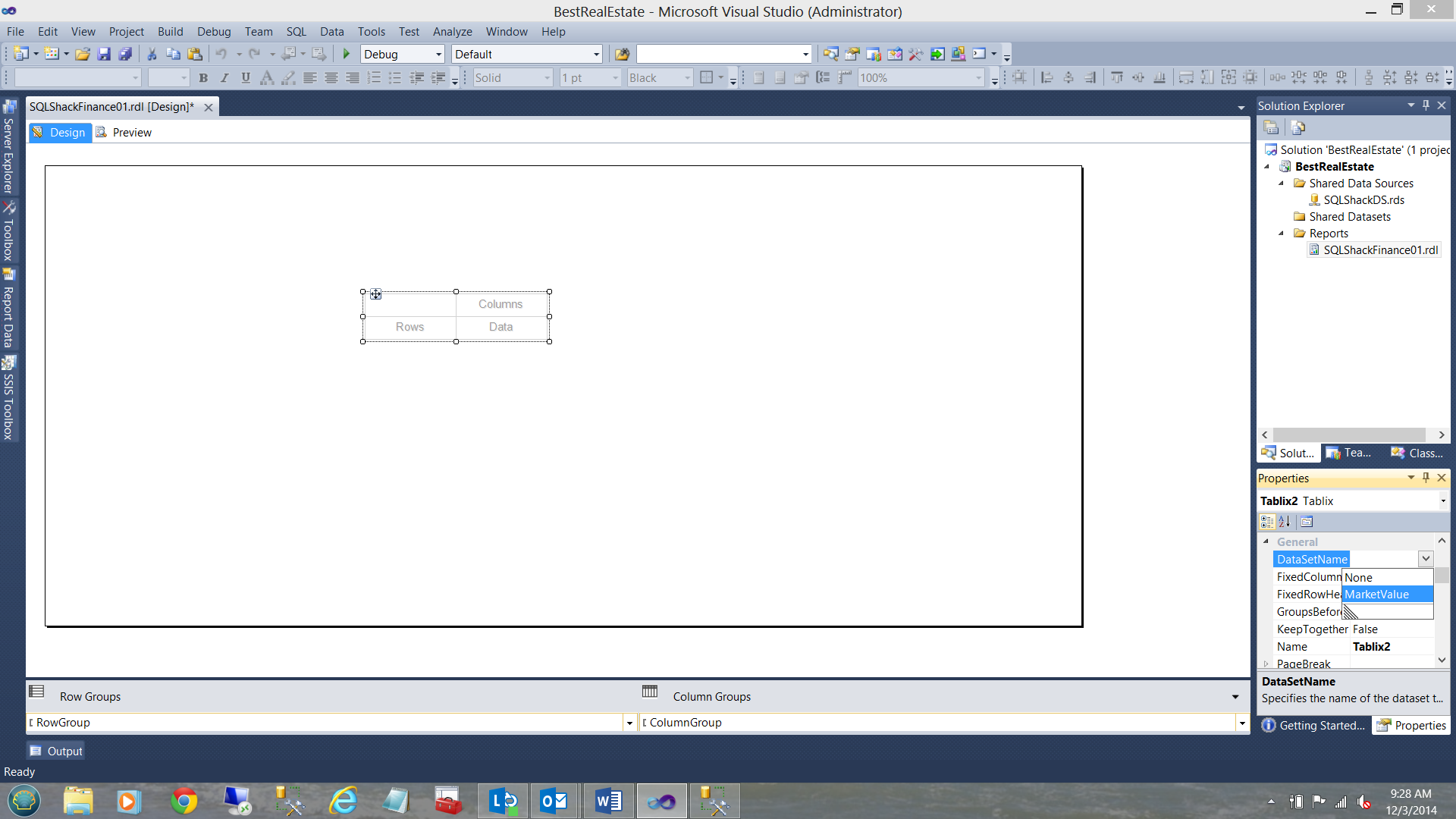Click the Alphabetical sort icon in Properties
Image resolution: width=1456 pixels, height=819 pixels.
tap(1285, 522)
